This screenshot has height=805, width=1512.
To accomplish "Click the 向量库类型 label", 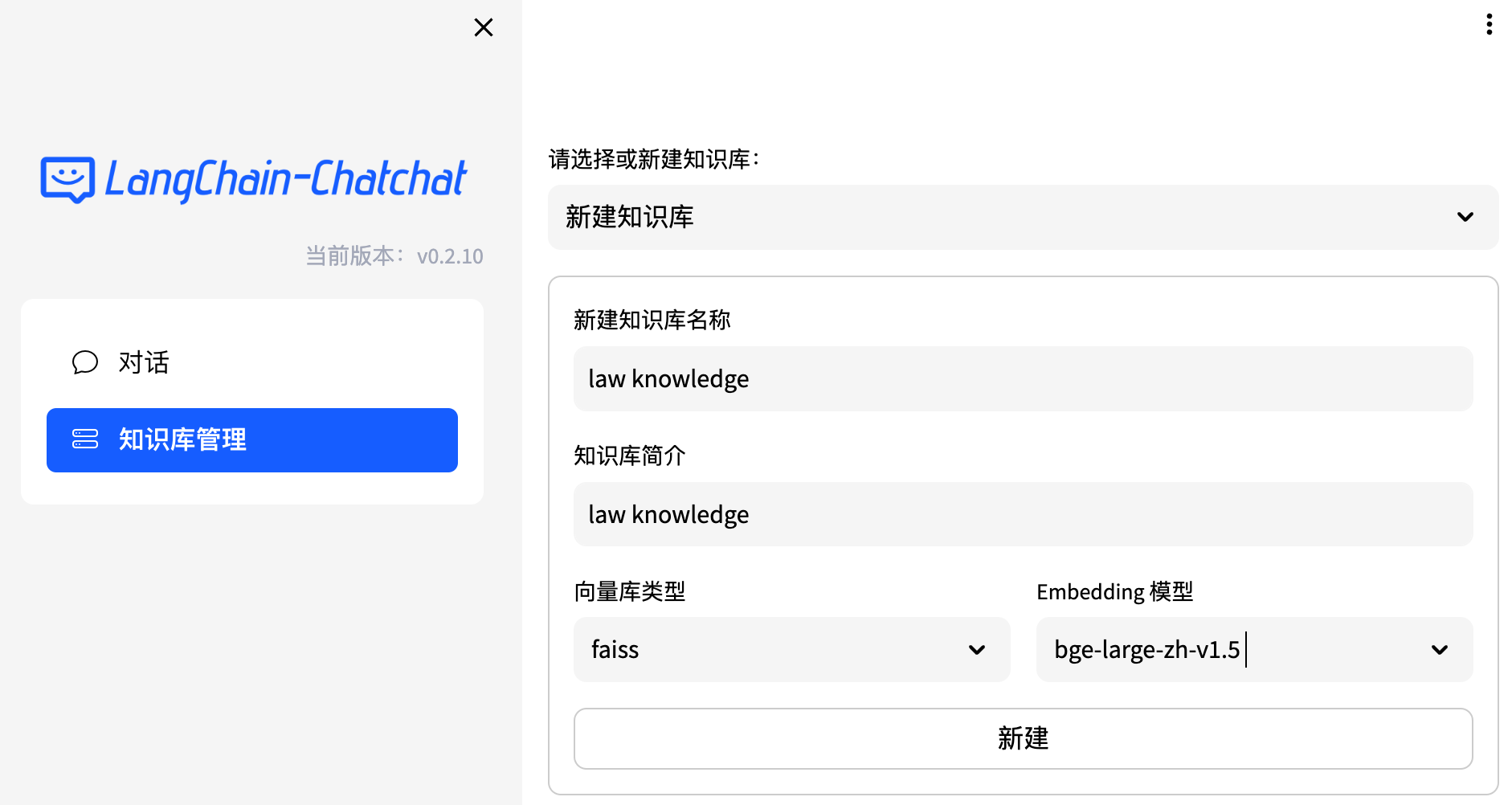I will [629, 592].
